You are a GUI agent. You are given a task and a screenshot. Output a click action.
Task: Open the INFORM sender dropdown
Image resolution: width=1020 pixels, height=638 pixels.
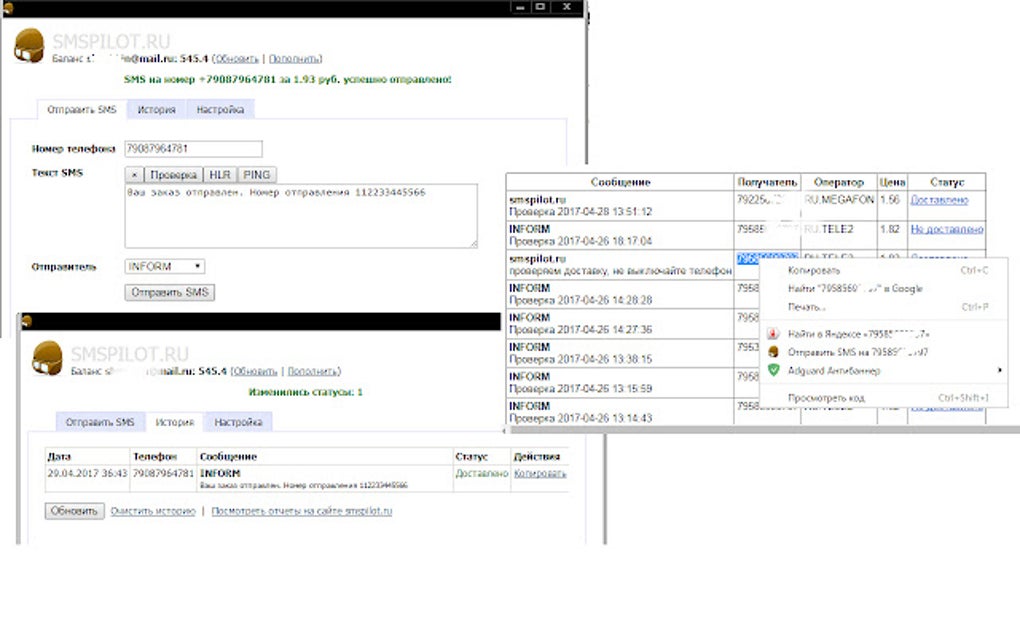coord(165,267)
